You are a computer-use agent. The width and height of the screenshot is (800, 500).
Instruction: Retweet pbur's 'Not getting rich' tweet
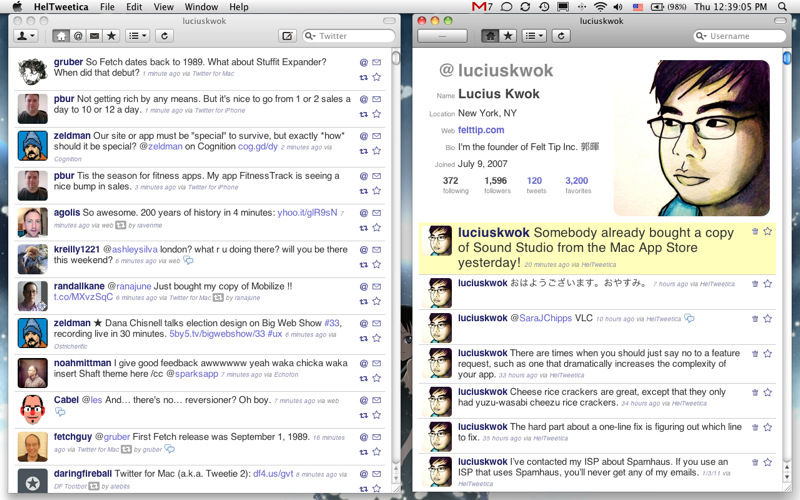(x=364, y=114)
